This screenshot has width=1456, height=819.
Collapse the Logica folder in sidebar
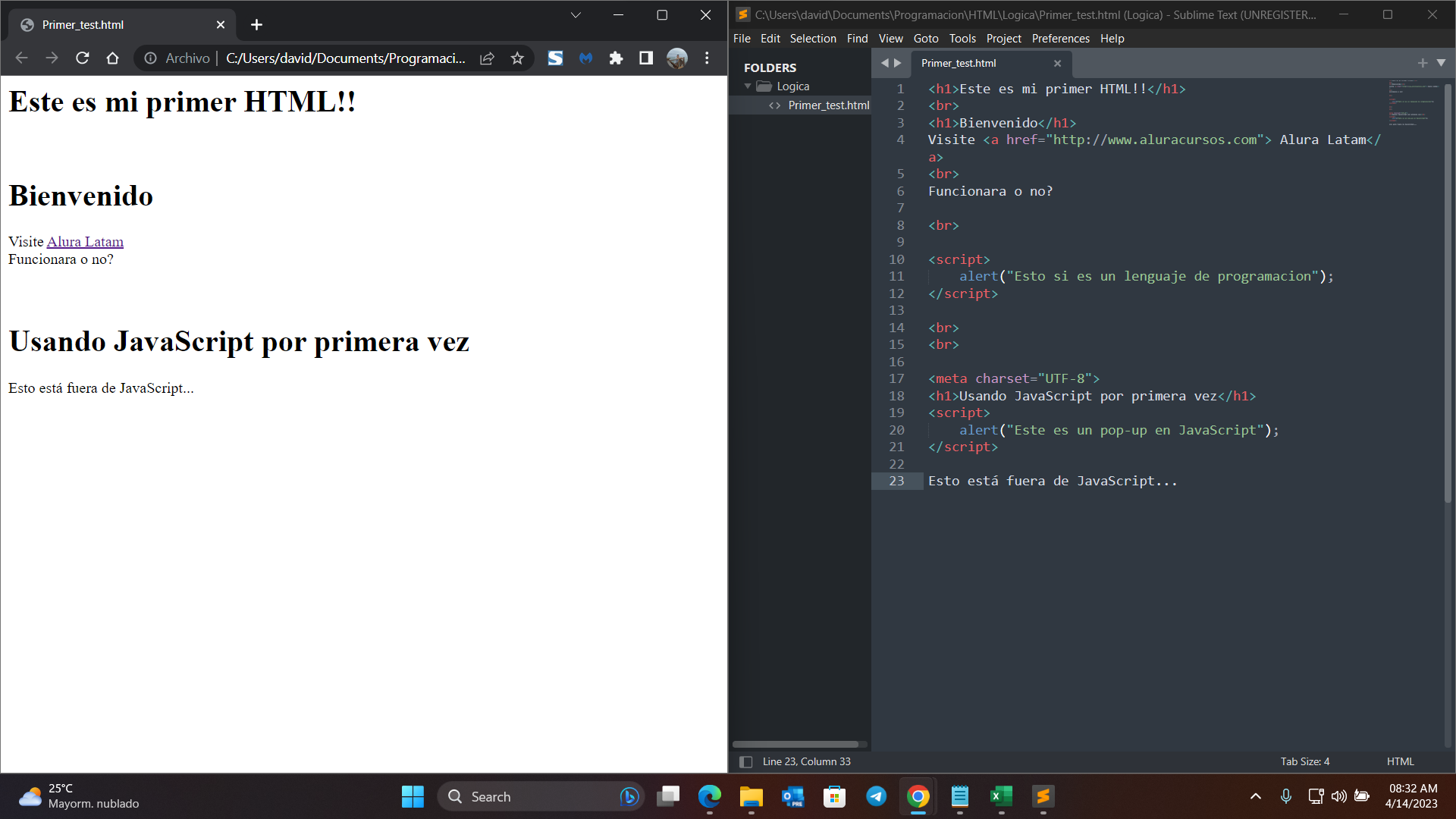tap(748, 86)
